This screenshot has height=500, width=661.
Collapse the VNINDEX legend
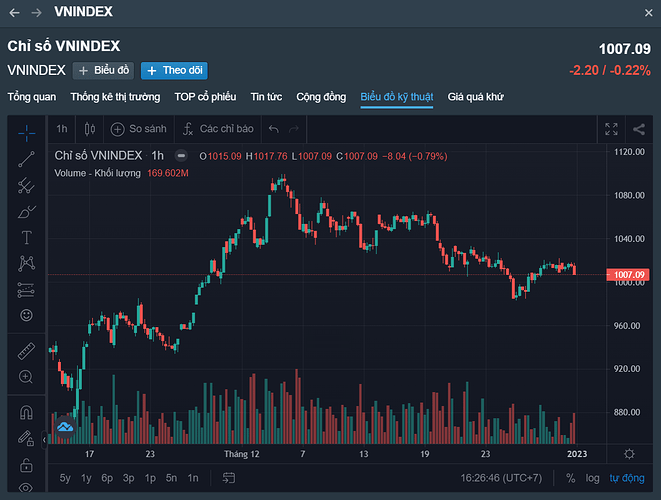click(x=181, y=156)
